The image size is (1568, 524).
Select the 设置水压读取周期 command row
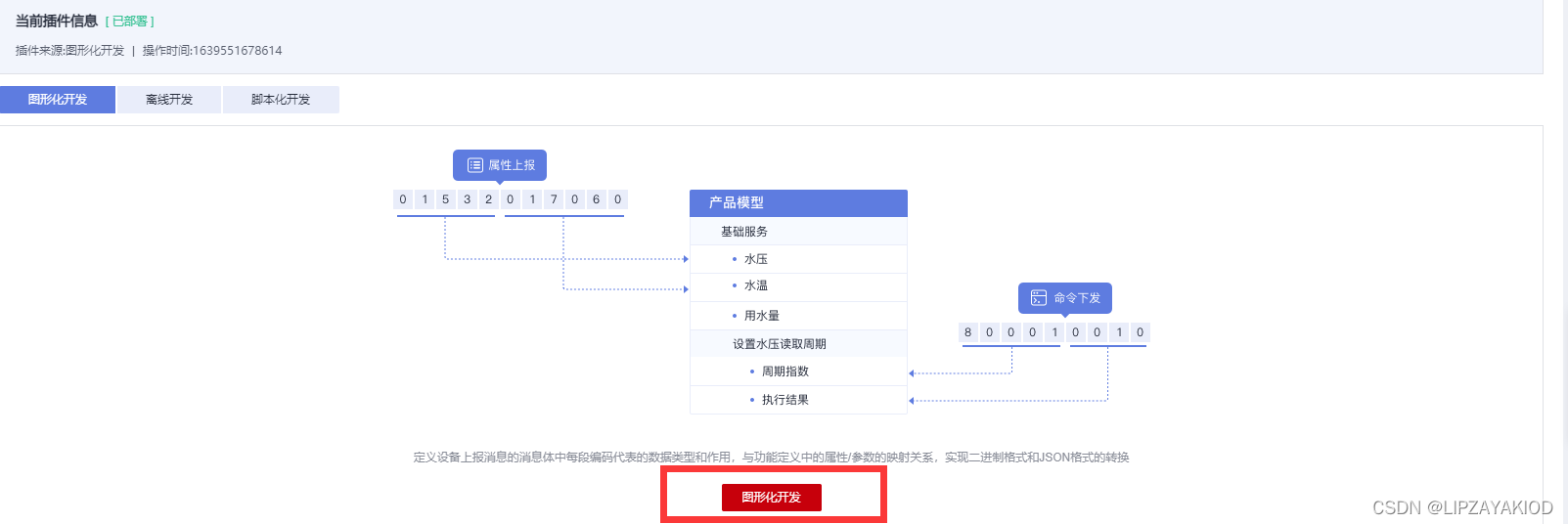(798, 344)
